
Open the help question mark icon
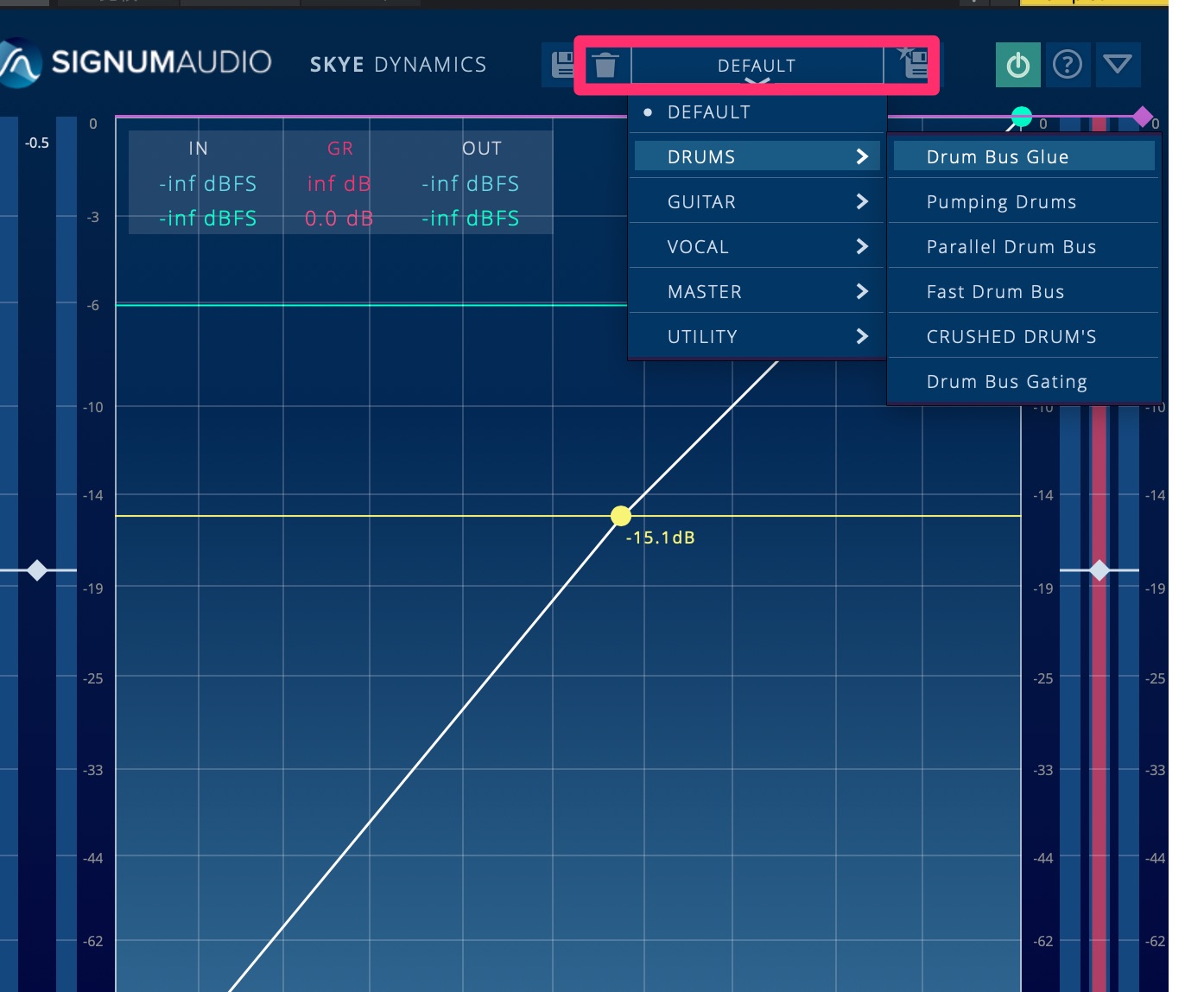click(x=1068, y=65)
